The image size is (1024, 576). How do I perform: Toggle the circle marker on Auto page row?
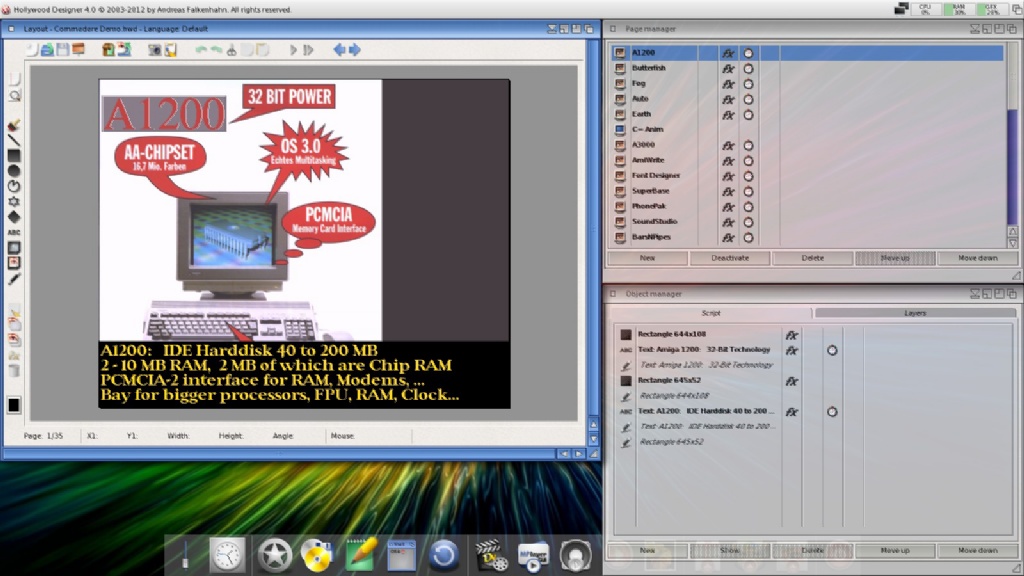tap(748, 99)
